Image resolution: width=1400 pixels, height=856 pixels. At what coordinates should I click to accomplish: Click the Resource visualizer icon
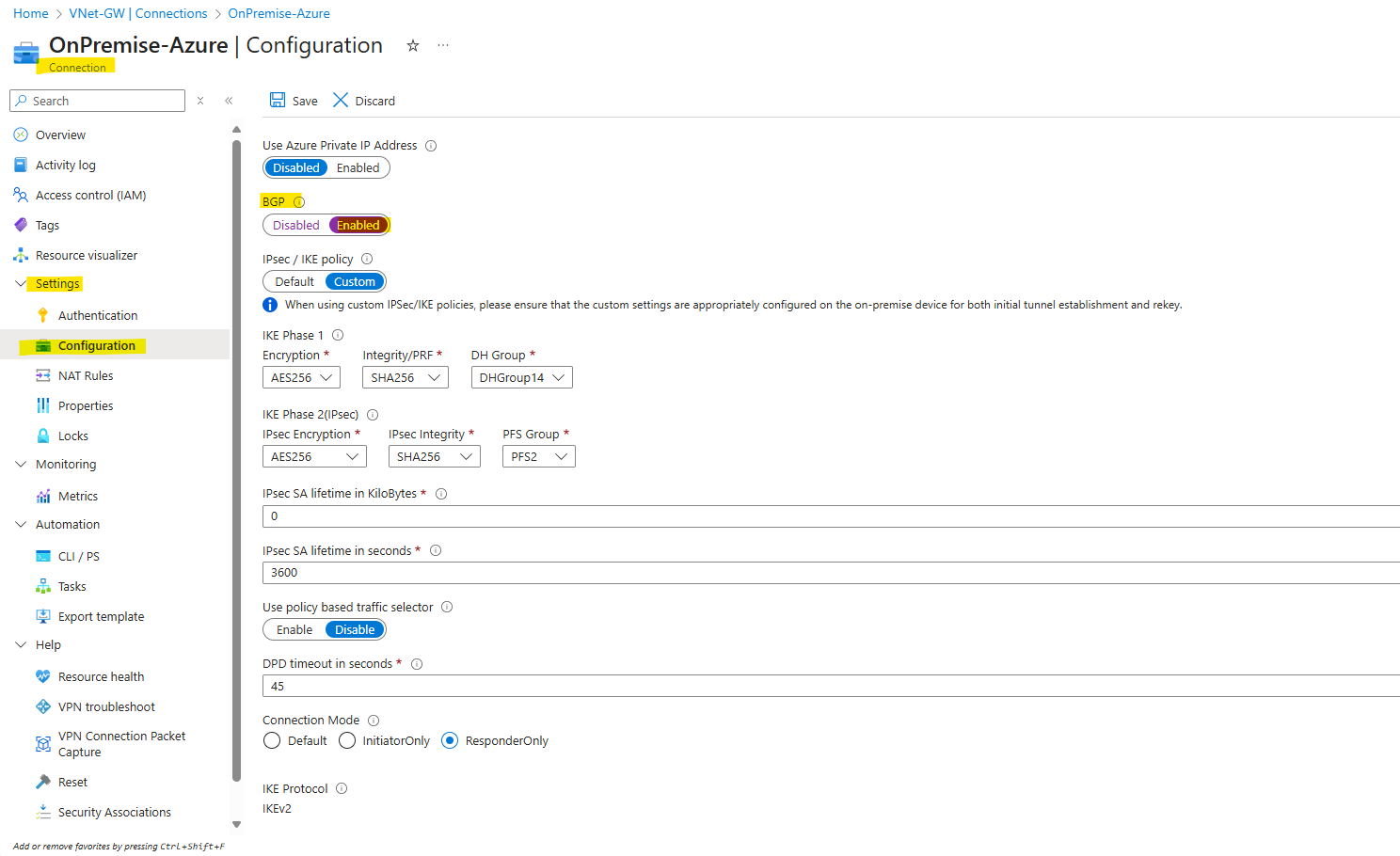tap(21, 255)
